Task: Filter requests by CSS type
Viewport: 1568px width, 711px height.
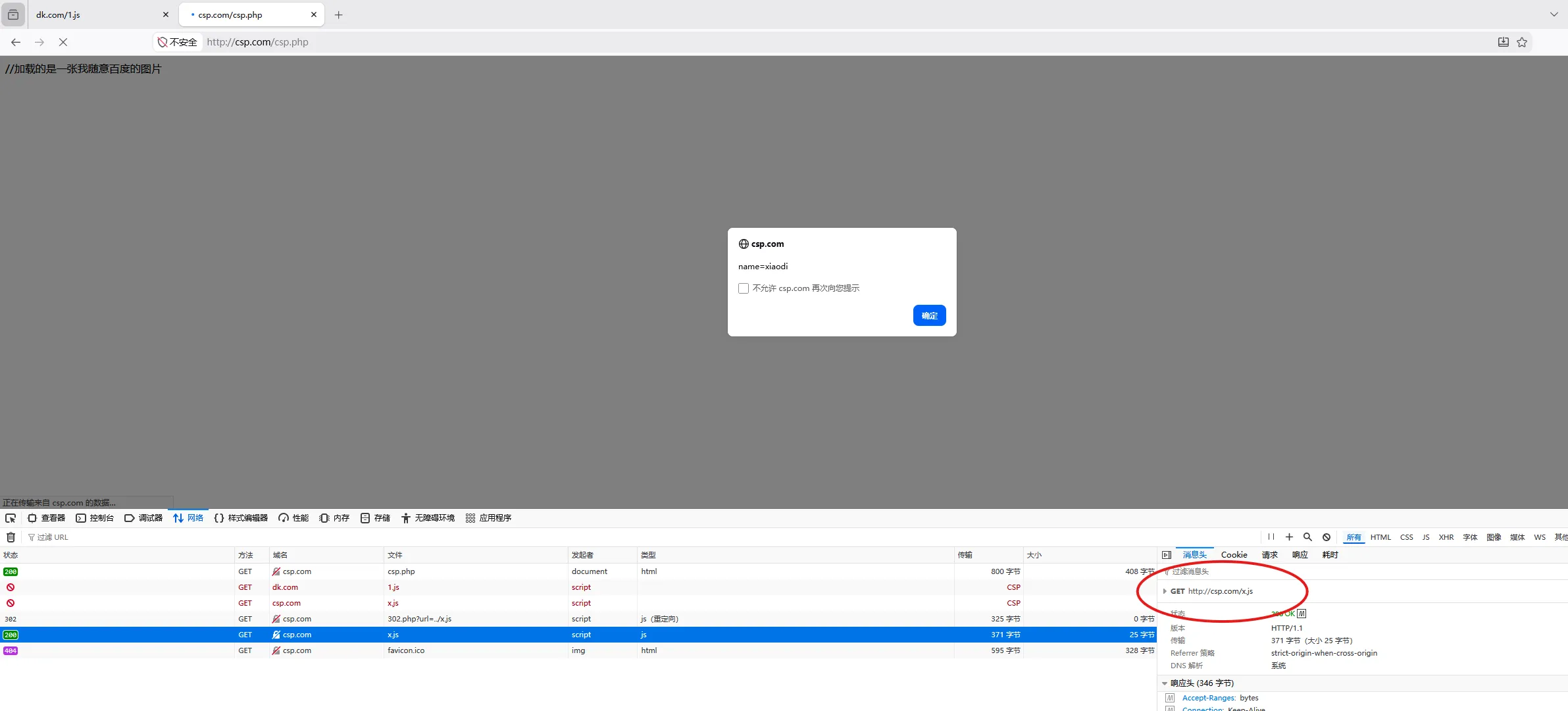Action: point(1407,537)
